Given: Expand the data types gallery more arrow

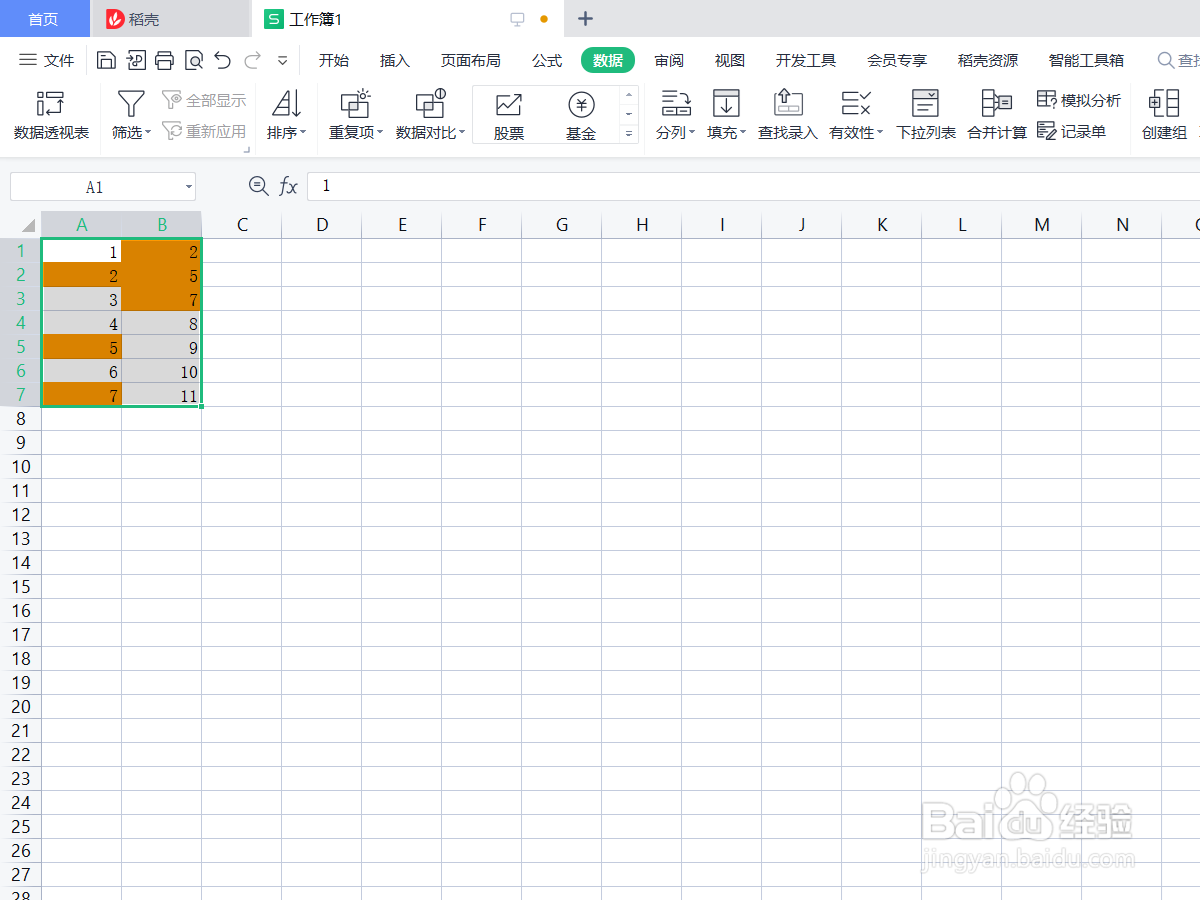Looking at the screenshot, I should [629, 133].
